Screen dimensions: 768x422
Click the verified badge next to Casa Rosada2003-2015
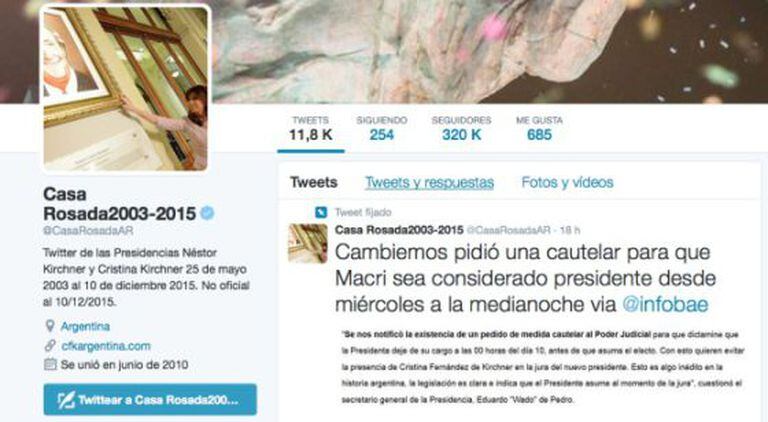tap(207, 213)
